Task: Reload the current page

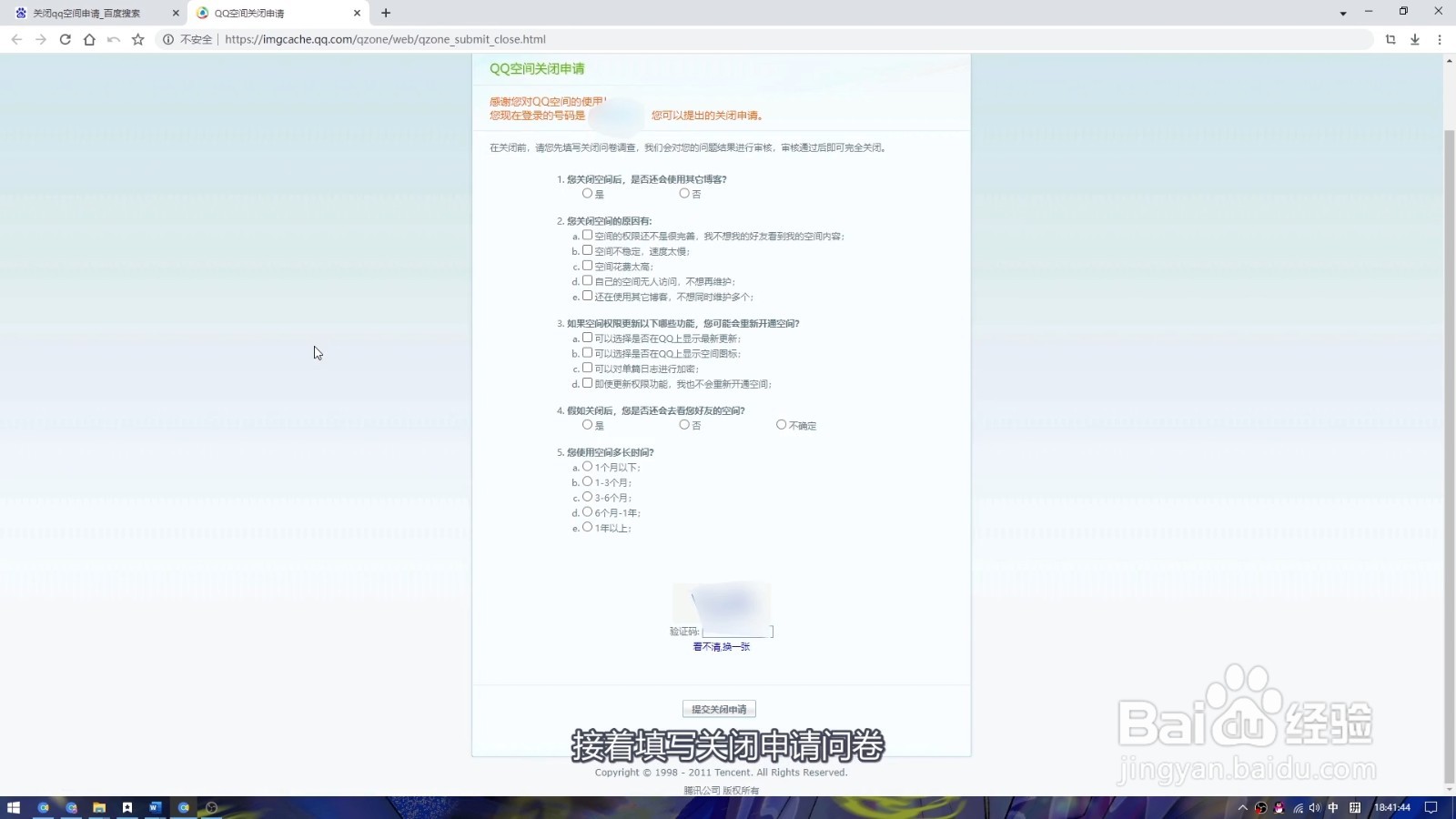Action: pos(65,39)
